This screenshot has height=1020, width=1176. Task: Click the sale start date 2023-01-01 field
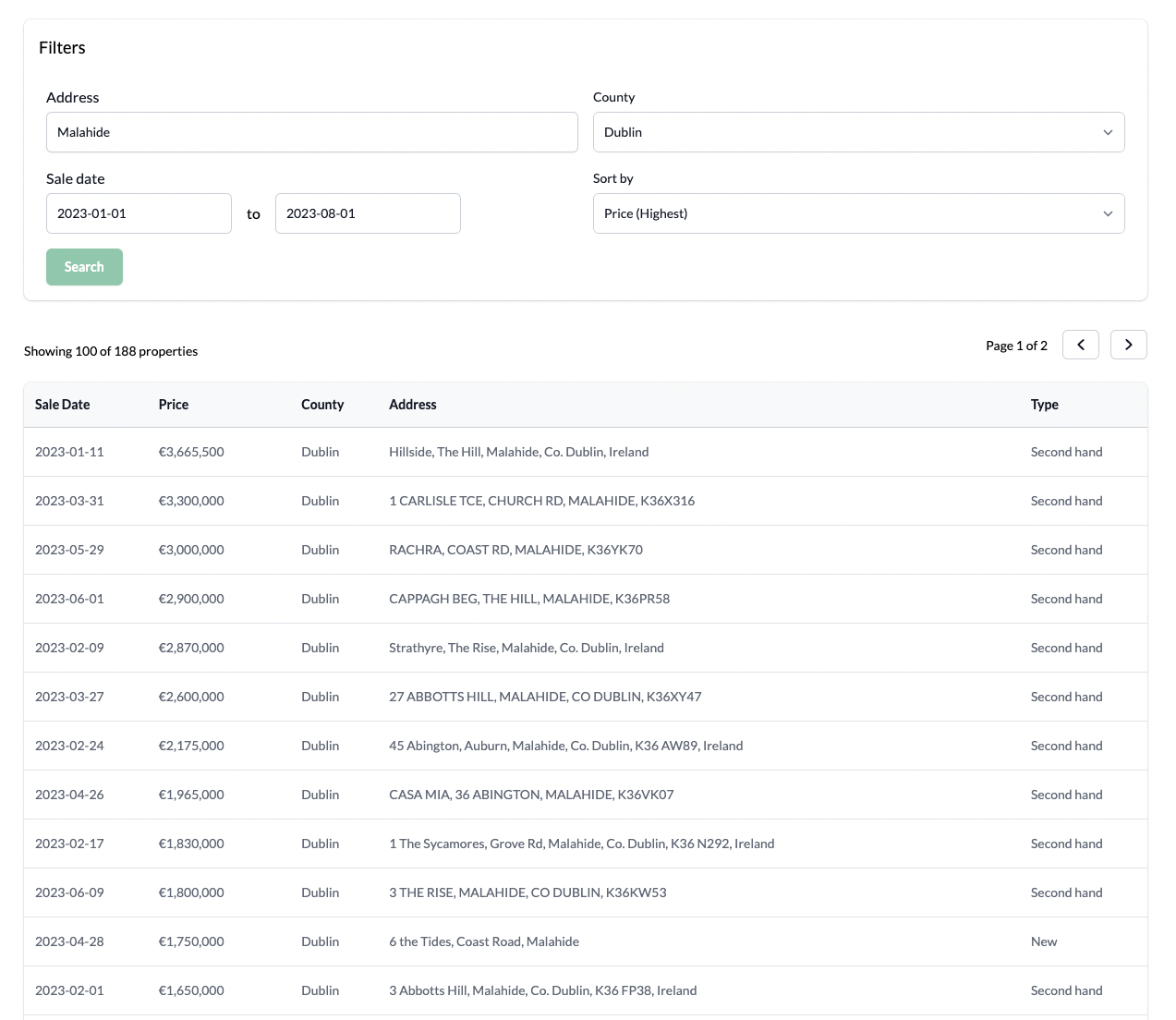(x=139, y=213)
